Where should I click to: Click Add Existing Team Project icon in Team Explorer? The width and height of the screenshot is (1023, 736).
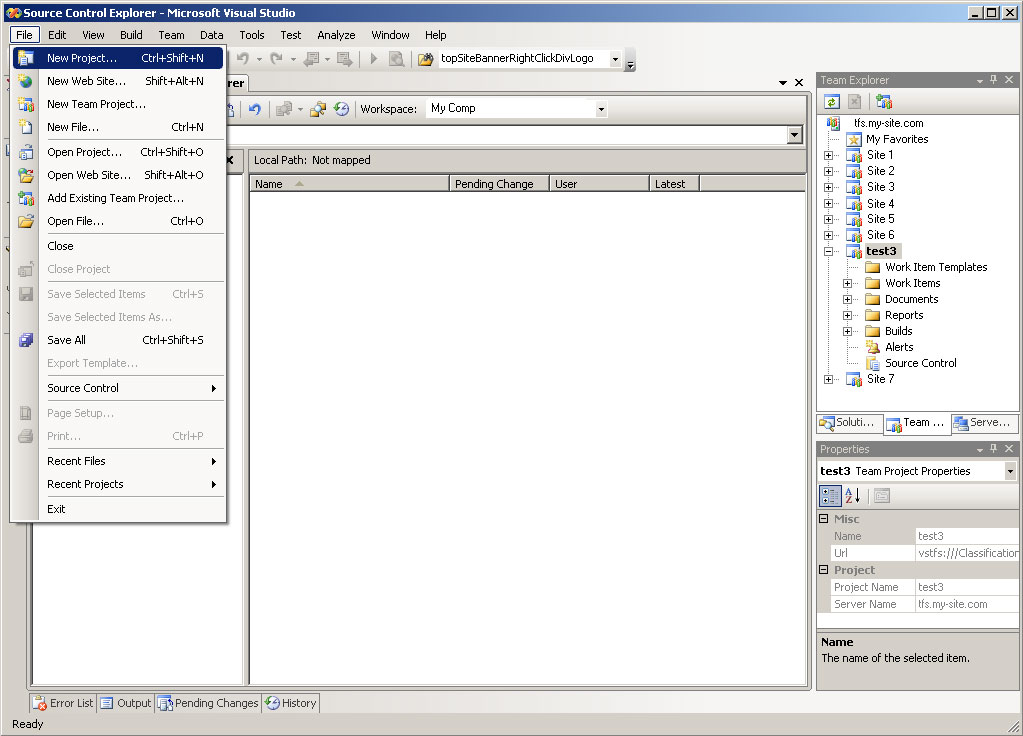pyautogui.click(x=884, y=102)
